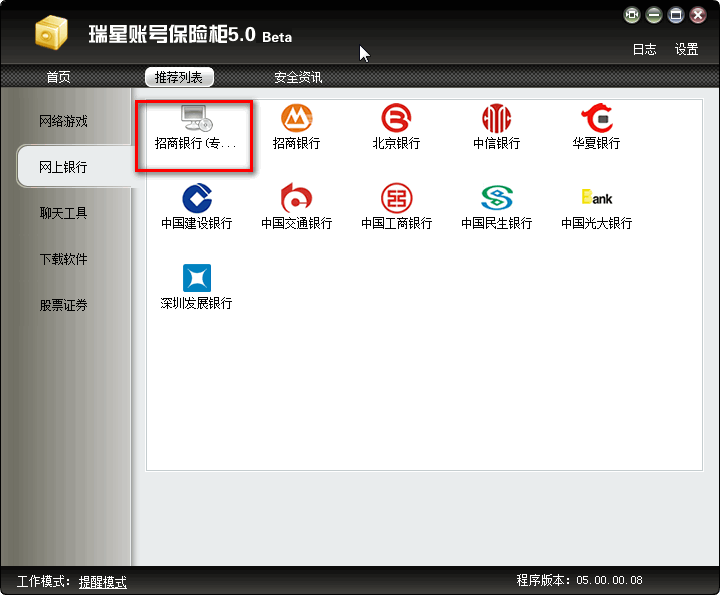Open the 北京银行 icon
Screen dimensions: 720x595
click(x=396, y=118)
